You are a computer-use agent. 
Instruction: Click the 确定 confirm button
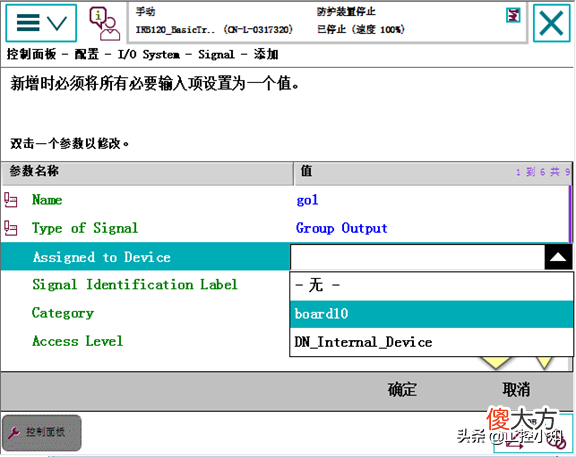coord(402,390)
